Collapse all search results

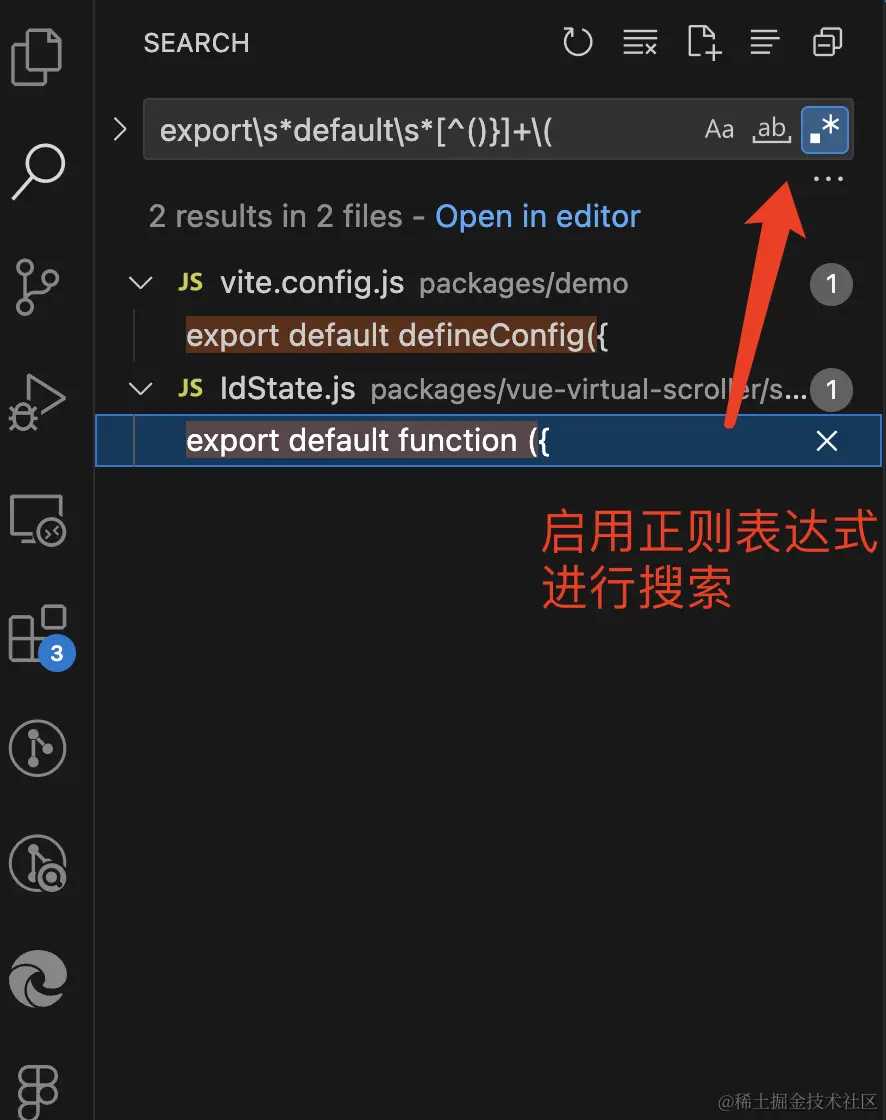tap(827, 42)
